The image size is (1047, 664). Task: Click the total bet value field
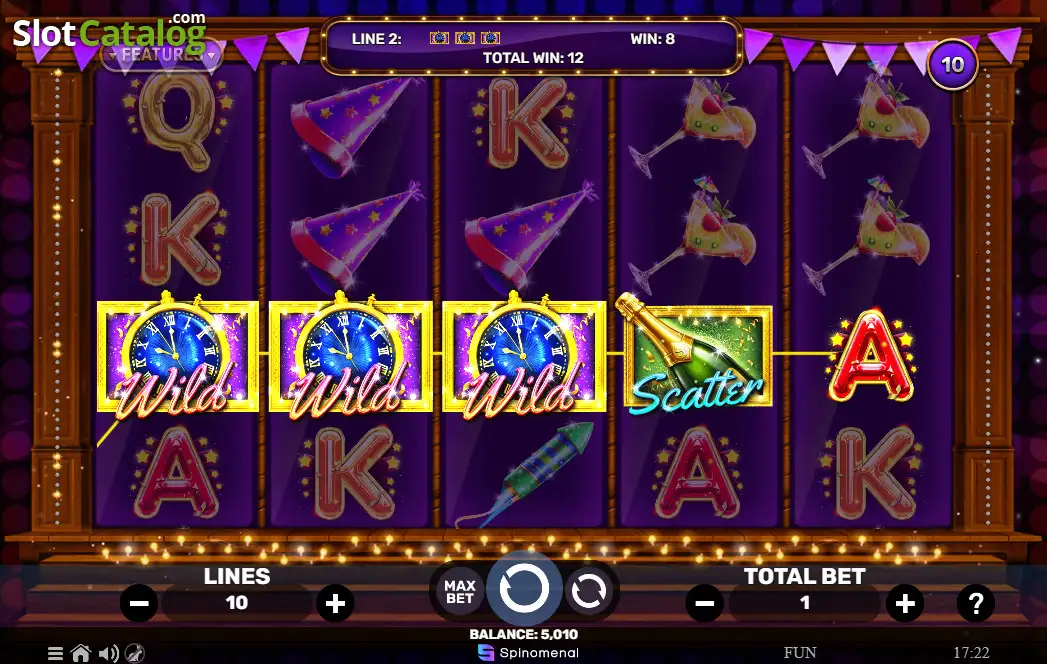tap(805, 603)
